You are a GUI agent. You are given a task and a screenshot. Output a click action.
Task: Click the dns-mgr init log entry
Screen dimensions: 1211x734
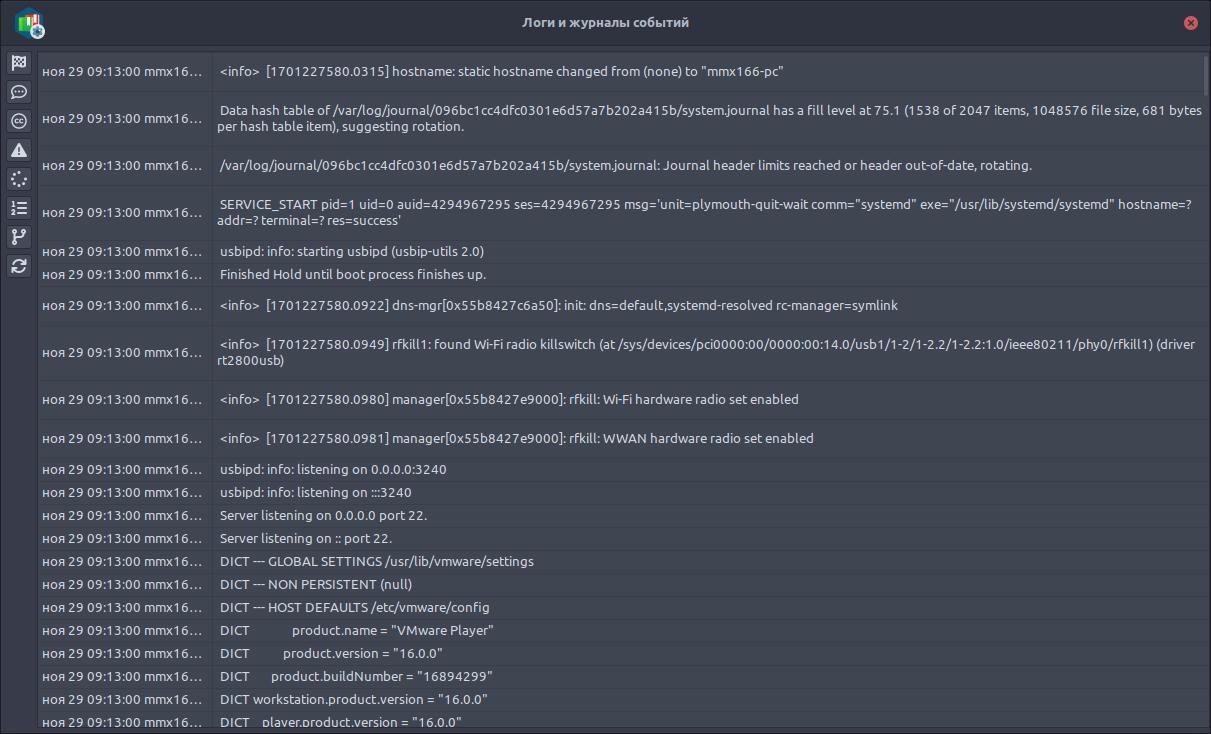pyautogui.click(x=622, y=306)
